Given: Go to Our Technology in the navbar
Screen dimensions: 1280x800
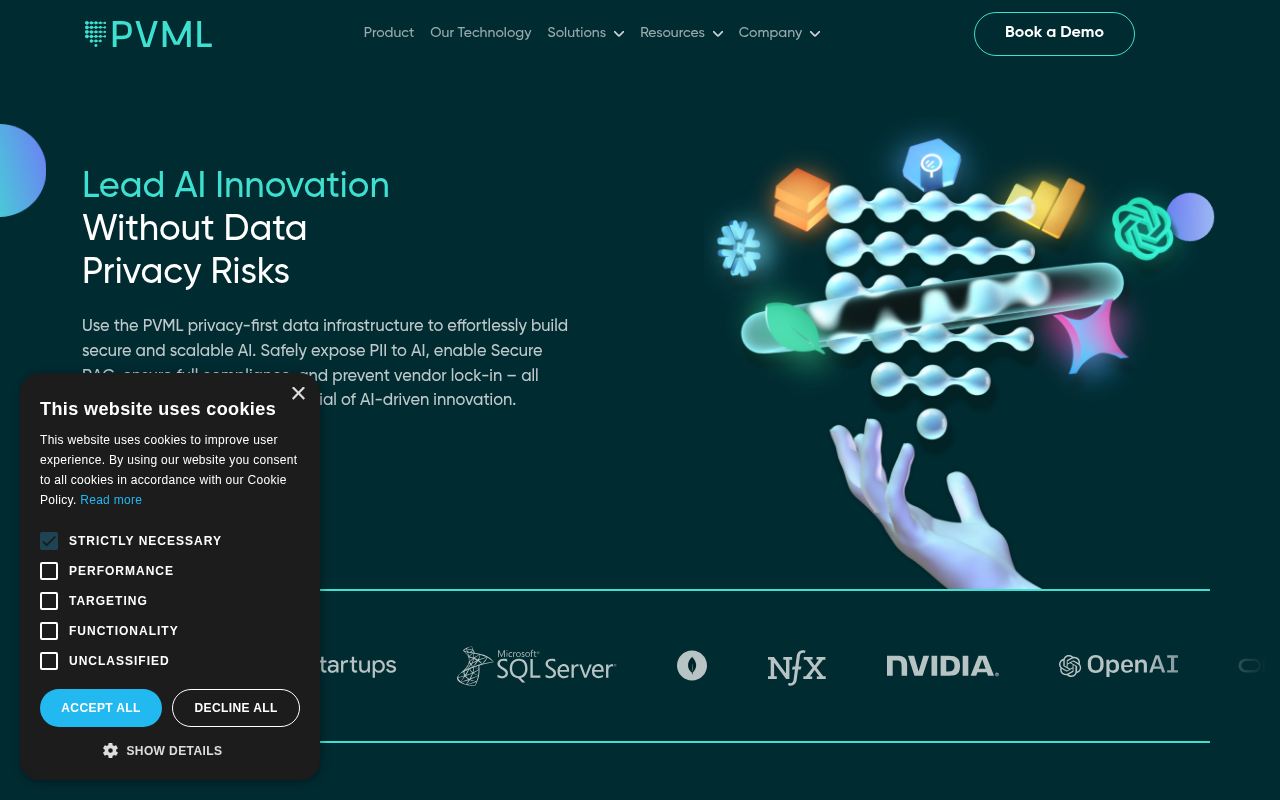Looking at the screenshot, I should (480, 33).
